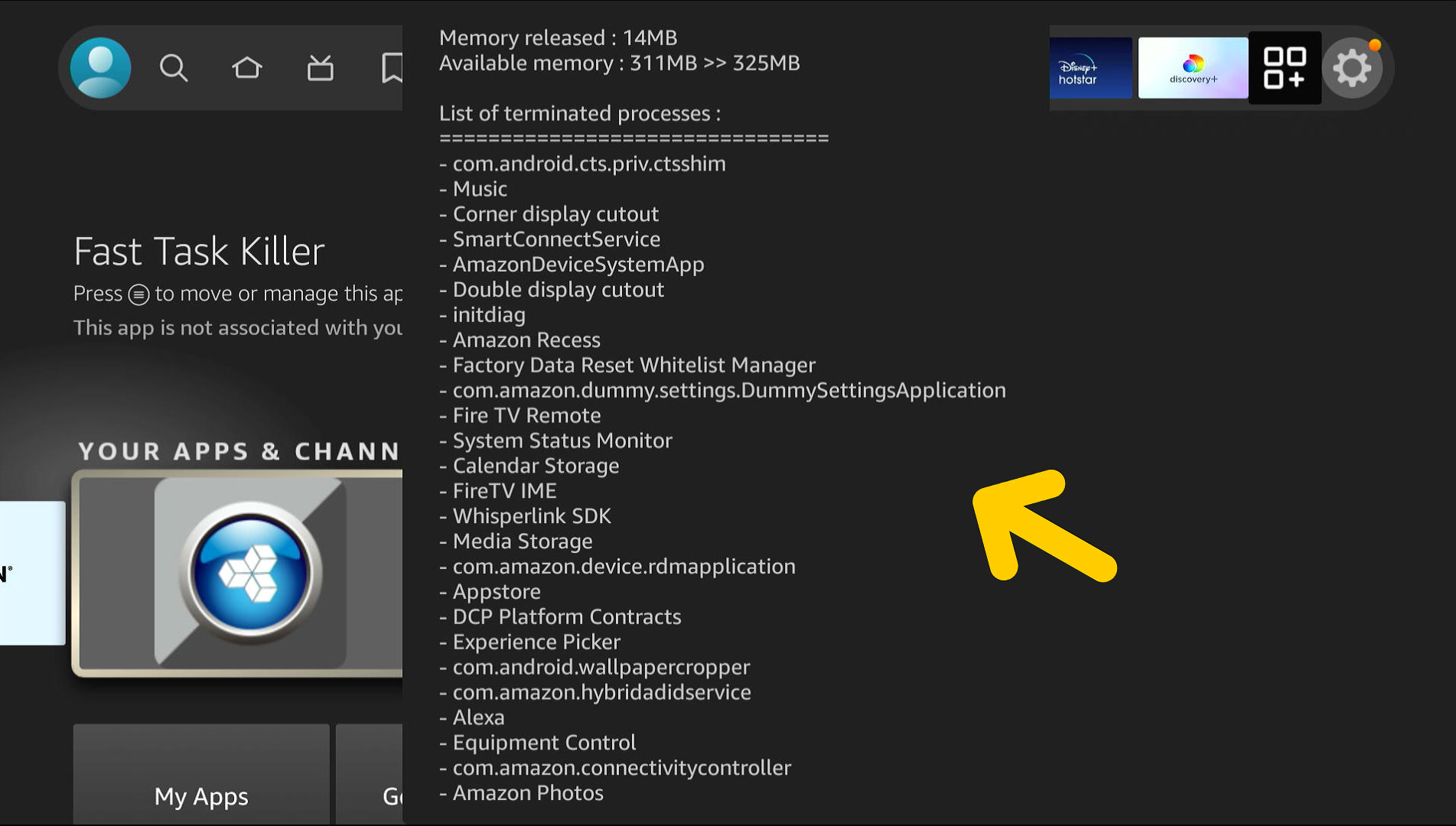This screenshot has width=1456, height=826.
Task: Select 'com.amazon.connectivitycontroller' entry
Action: 615,769
